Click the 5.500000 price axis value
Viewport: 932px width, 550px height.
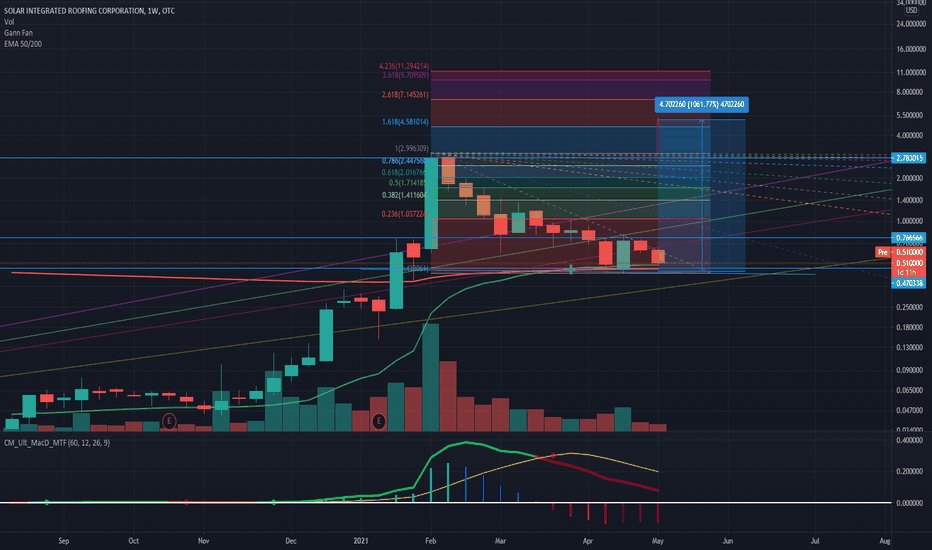coord(911,115)
